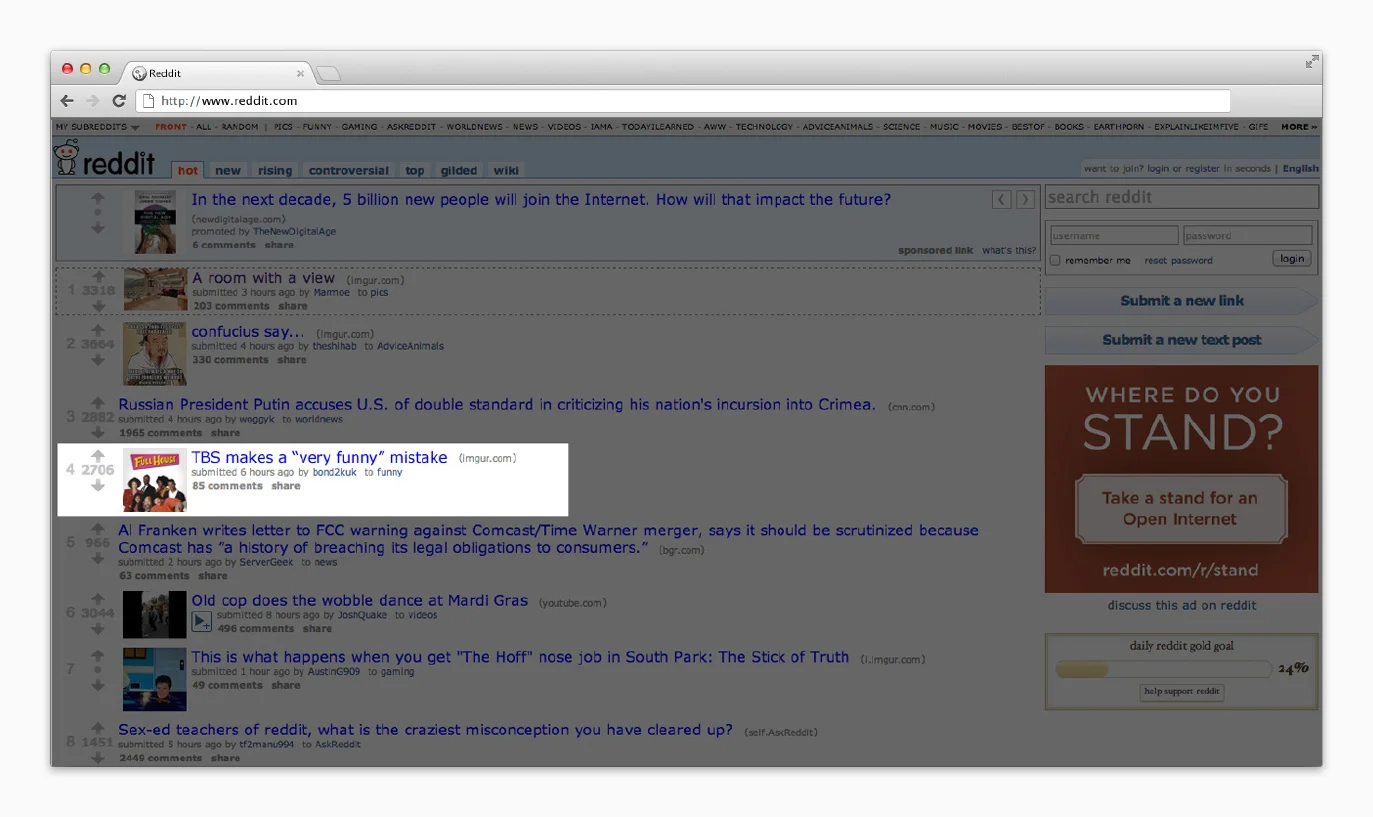Image resolution: width=1373 pixels, height=817 pixels.
Task: Open the South Park post thumbnail
Action: 154,679
